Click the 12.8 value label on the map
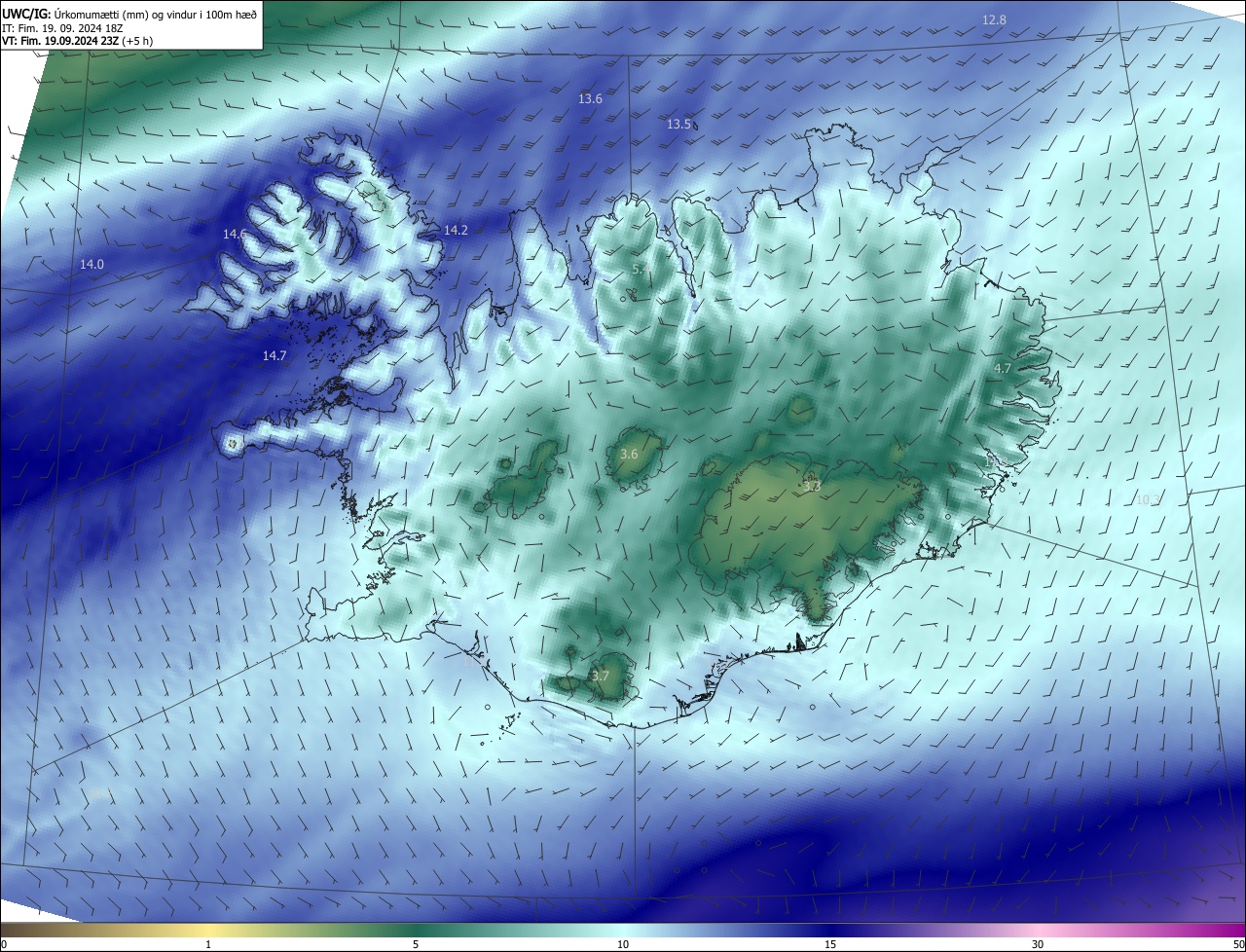The image size is (1246, 952). pyautogui.click(x=994, y=19)
